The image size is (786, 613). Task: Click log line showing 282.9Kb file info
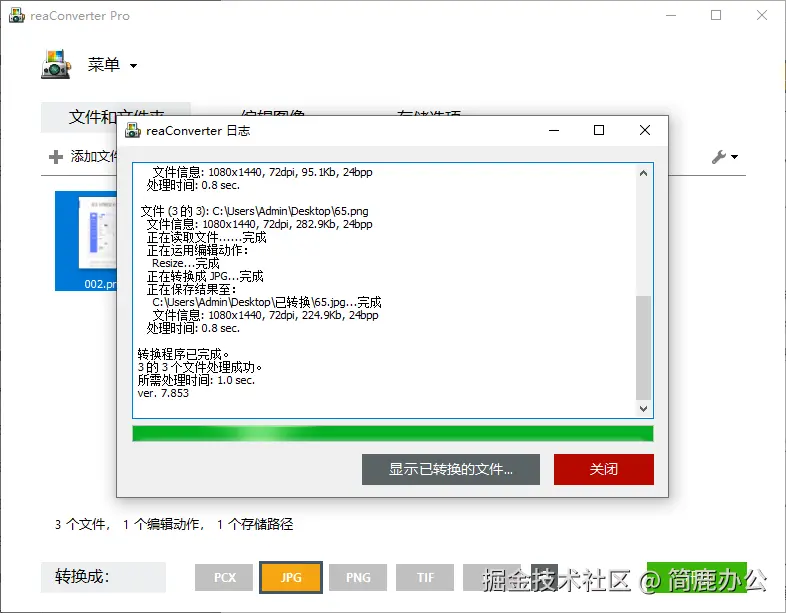[259, 224]
